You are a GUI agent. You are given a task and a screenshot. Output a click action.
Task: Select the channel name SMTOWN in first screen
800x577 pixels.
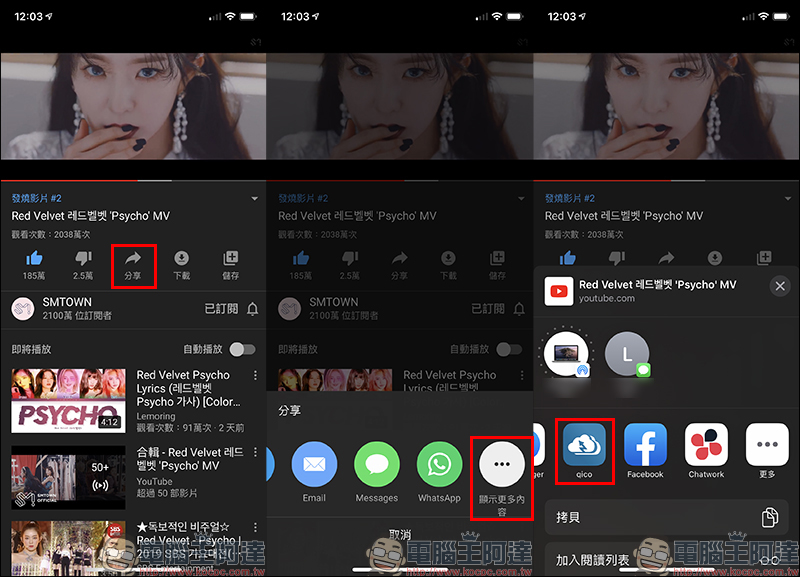tap(67, 302)
